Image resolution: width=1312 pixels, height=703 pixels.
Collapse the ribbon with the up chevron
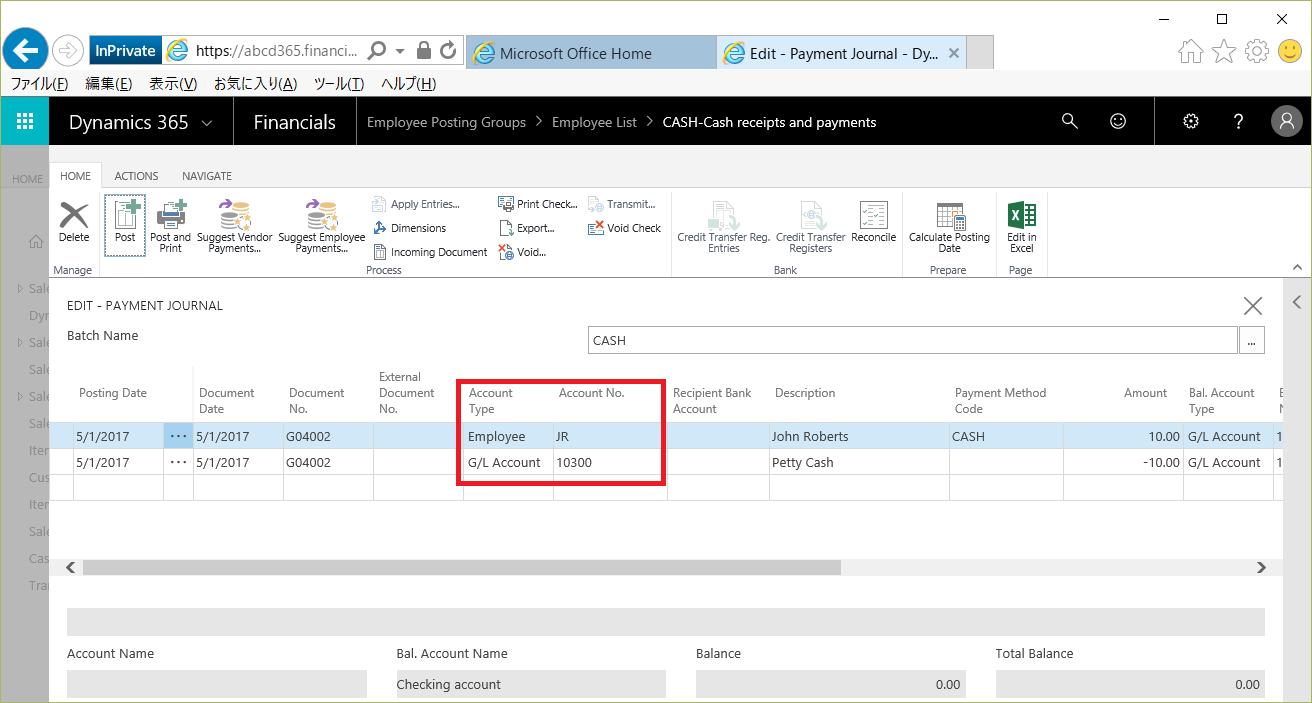tap(1298, 268)
